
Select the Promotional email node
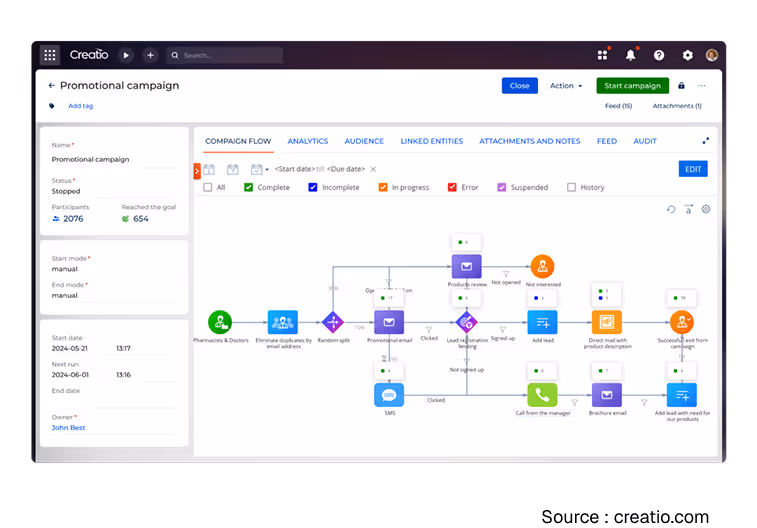tap(389, 322)
